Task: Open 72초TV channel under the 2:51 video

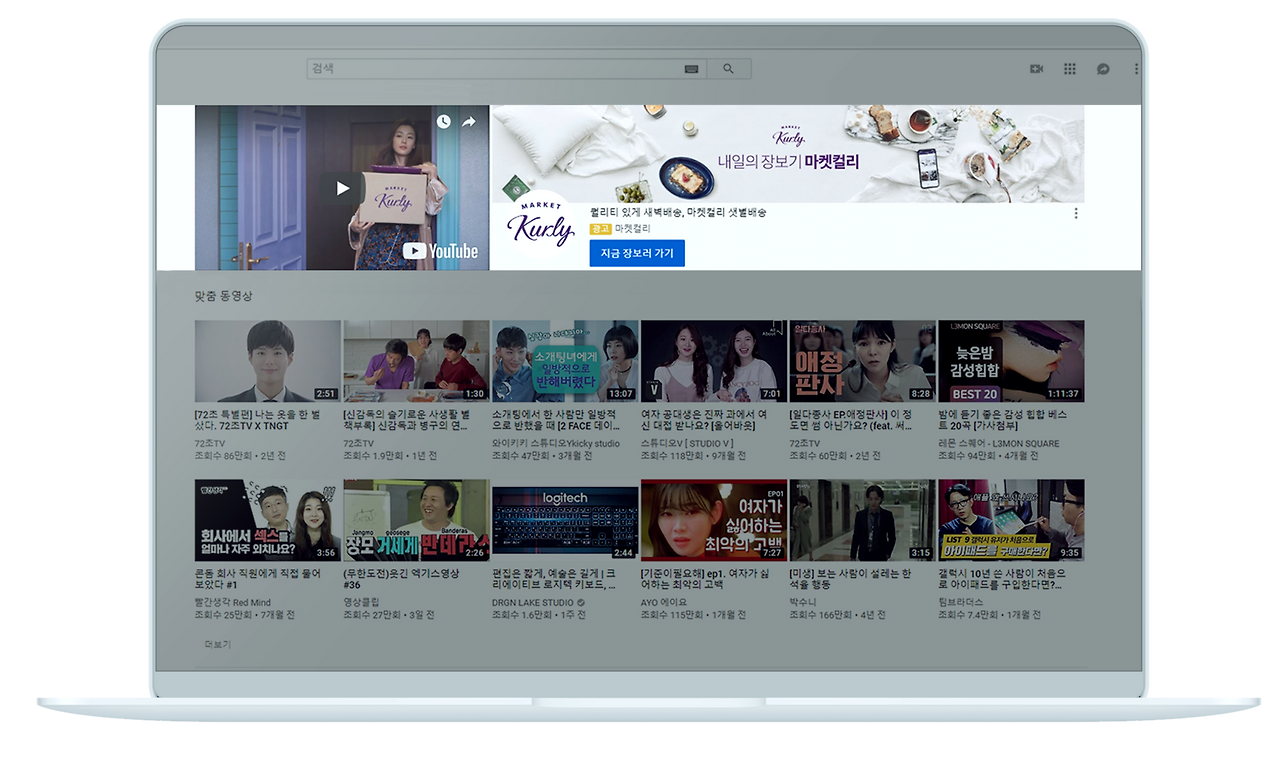Action: click(x=212, y=443)
